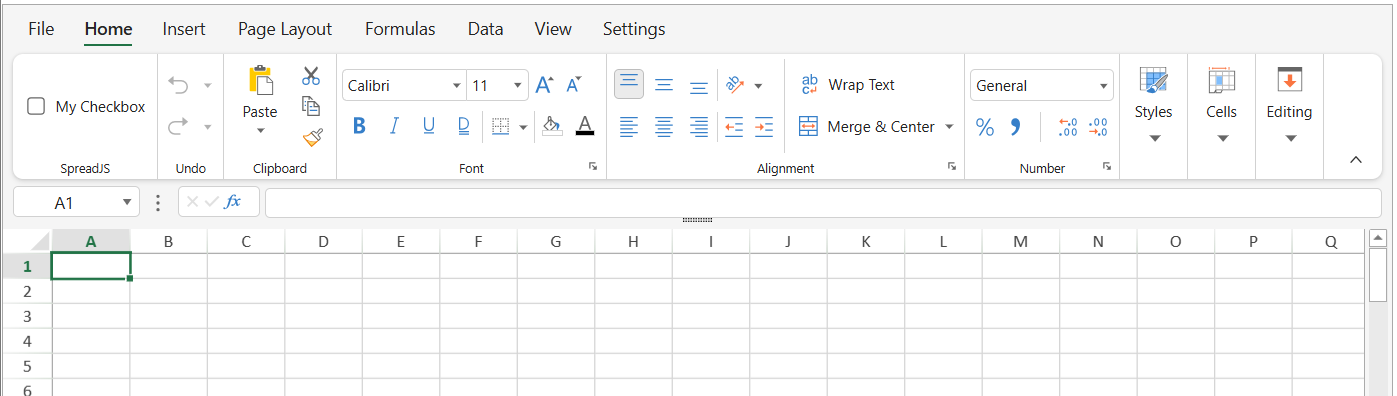Switch to the Page Layout tab
The width and height of the screenshot is (1397, 396).
[285, 29]
